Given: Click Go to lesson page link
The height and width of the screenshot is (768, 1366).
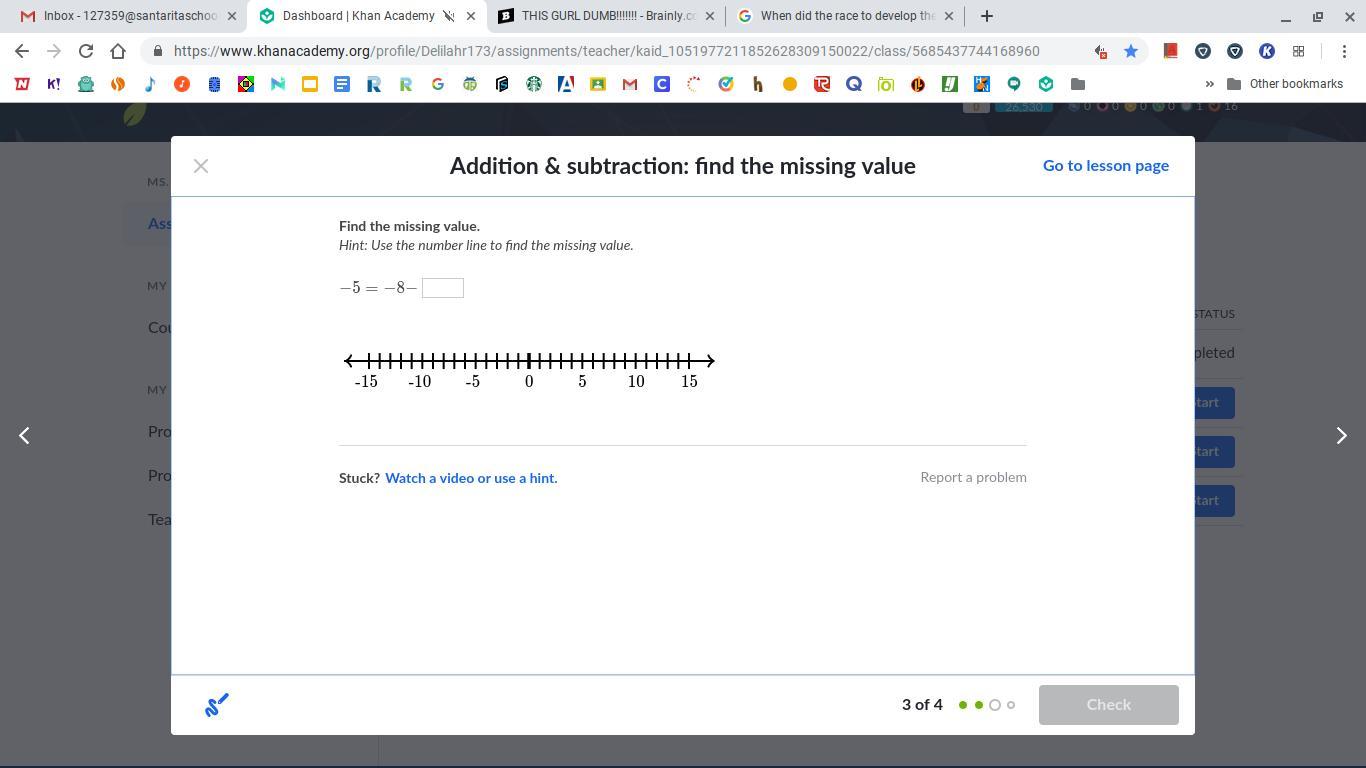Looking at the screenshot, I should click(1106, 166).
